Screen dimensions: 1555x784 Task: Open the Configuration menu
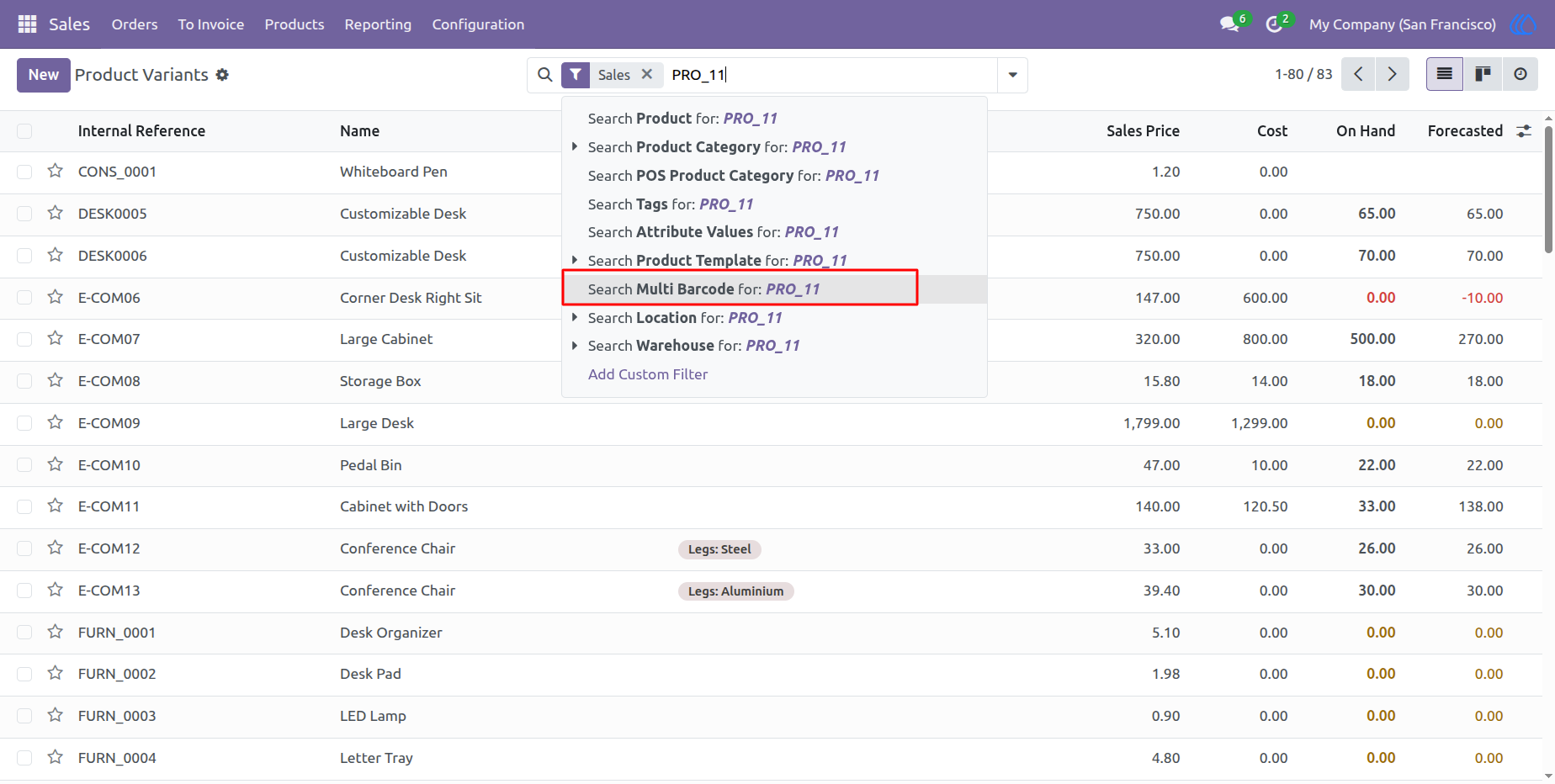[478, 24]
